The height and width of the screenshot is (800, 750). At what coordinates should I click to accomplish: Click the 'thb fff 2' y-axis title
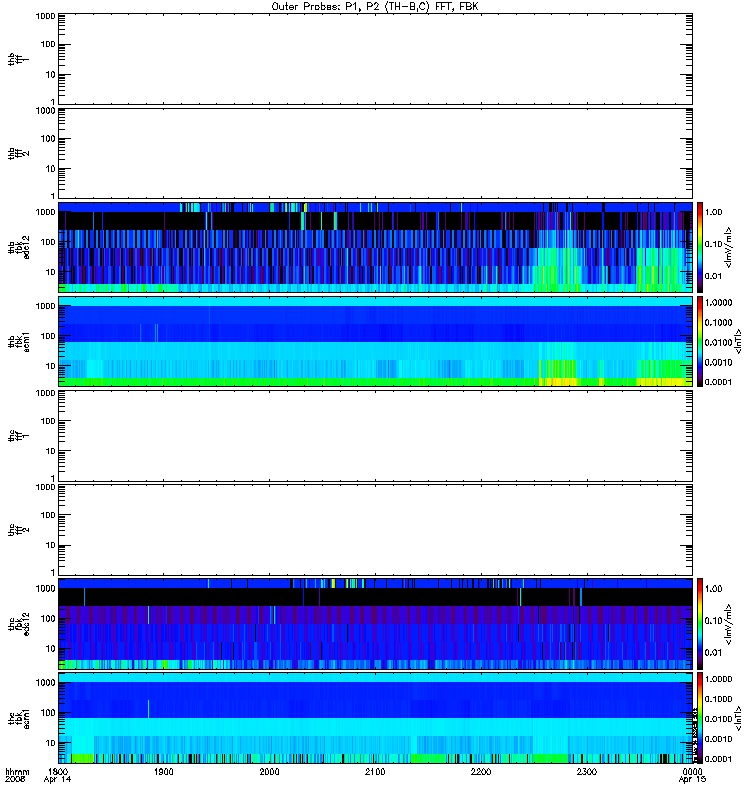pyautogui.click(x=19, y=153)
